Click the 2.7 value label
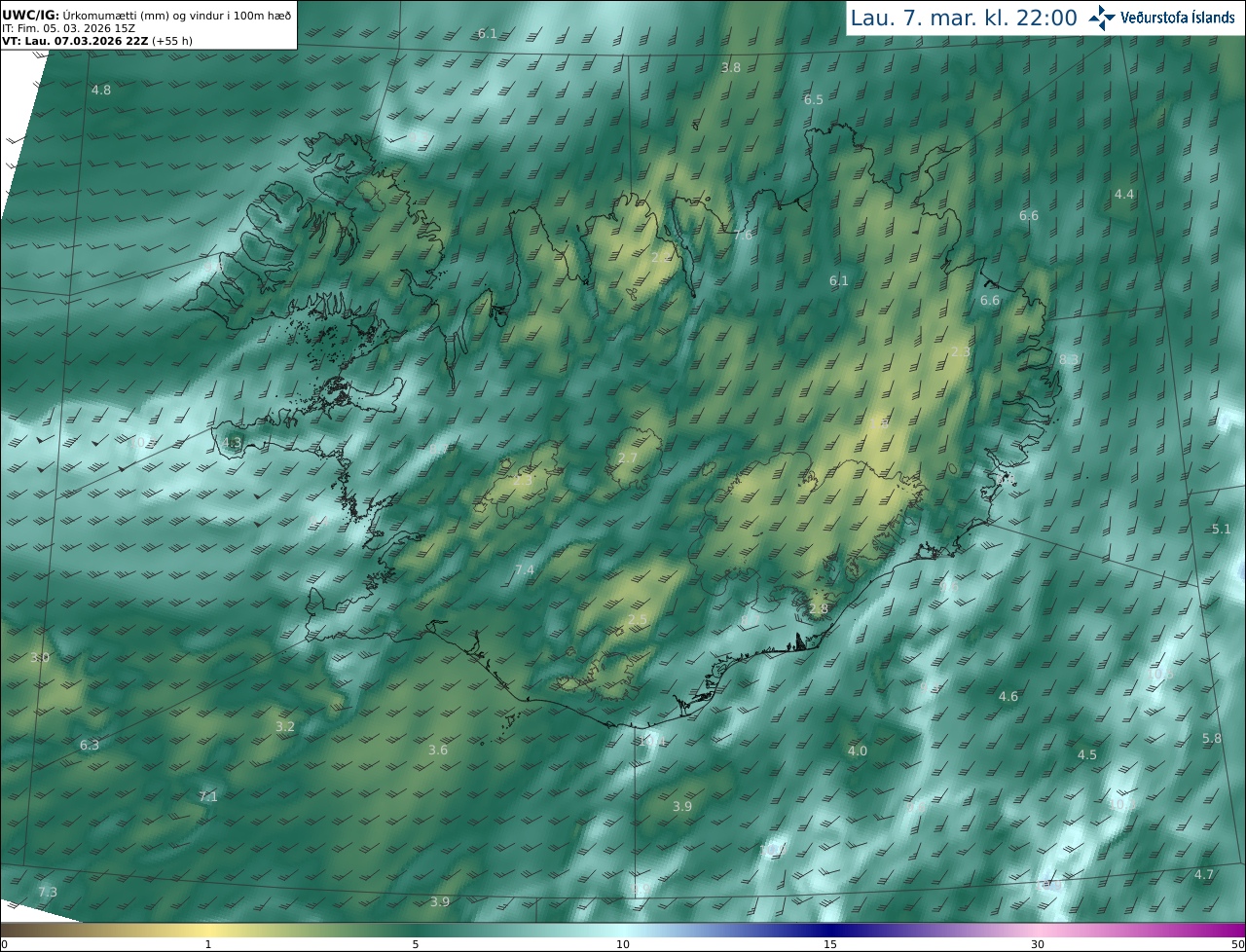 pos(628,458)
